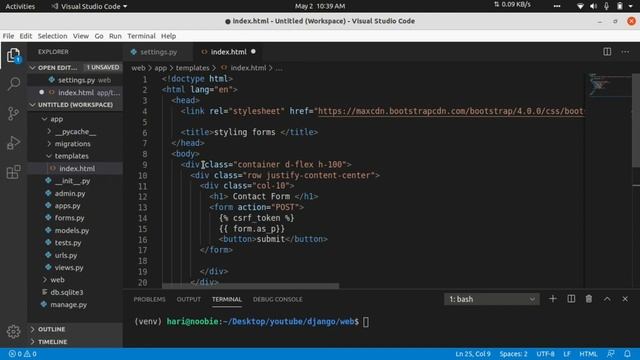640x360 pixels.
Task: Open the Extensions view
Action: click(x=13, y=172)
